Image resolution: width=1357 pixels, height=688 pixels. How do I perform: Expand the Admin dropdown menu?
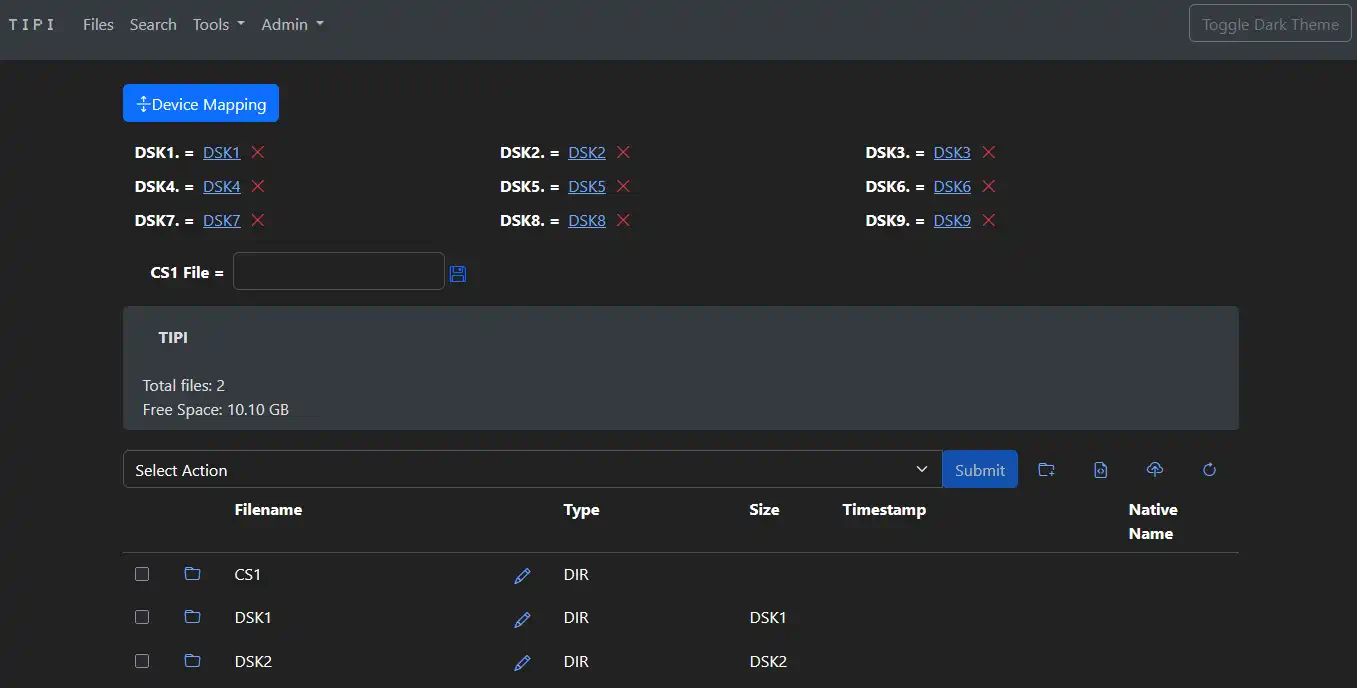click(x=292, y=25)
